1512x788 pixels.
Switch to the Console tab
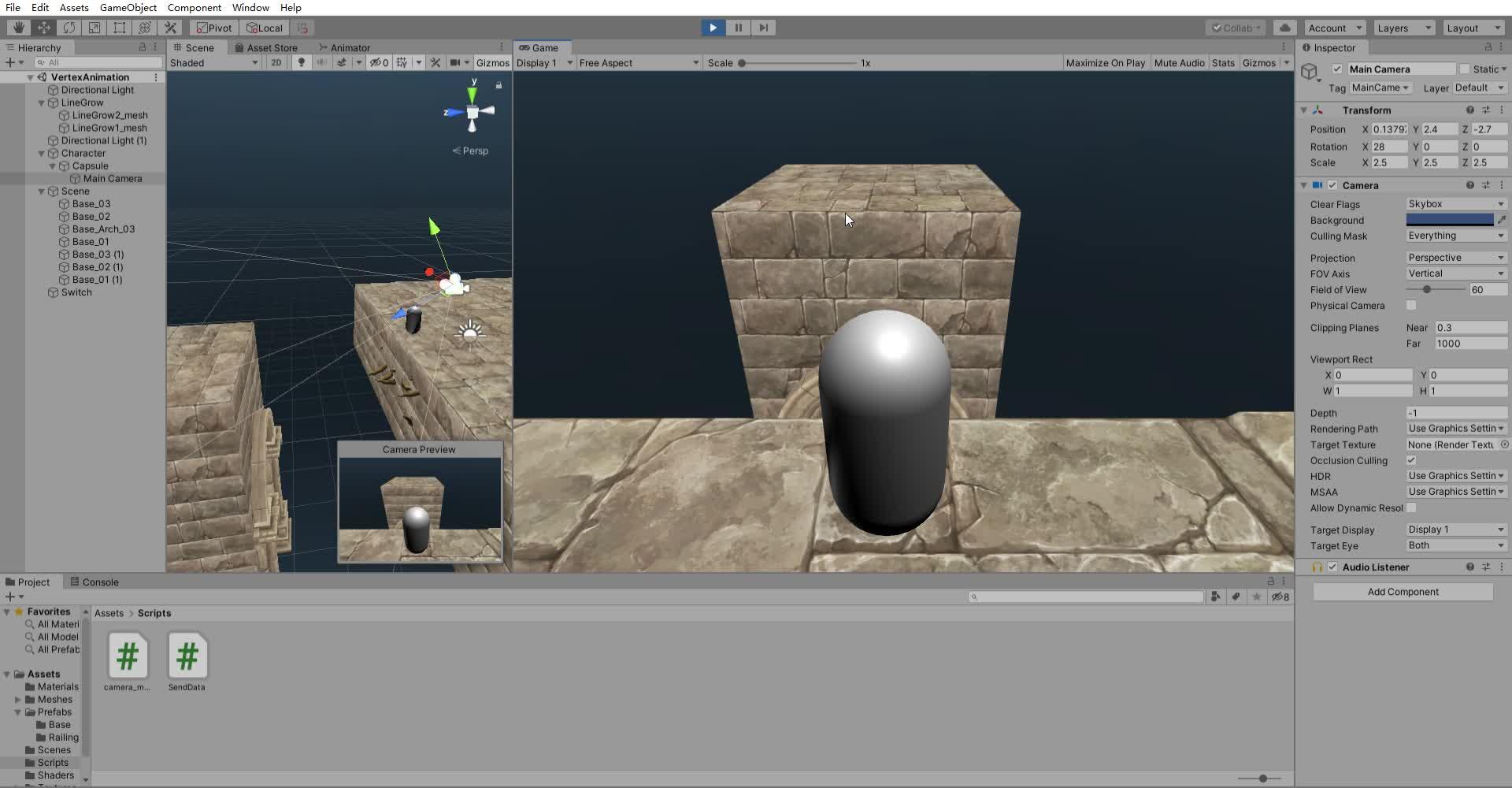99,582
